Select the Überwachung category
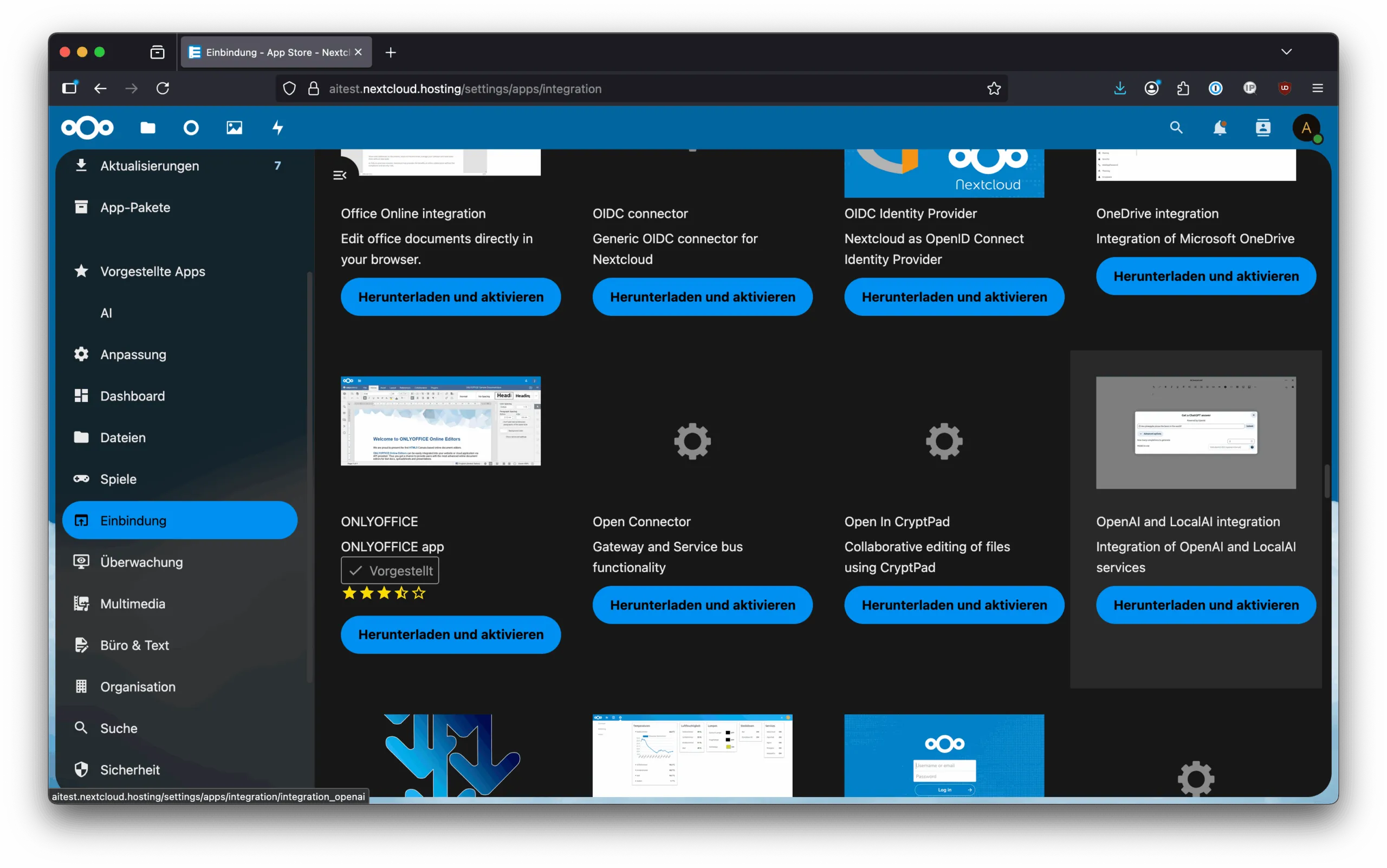This screenshot has width=1387, height=868. pyautogui.click(x=180, y=562)
